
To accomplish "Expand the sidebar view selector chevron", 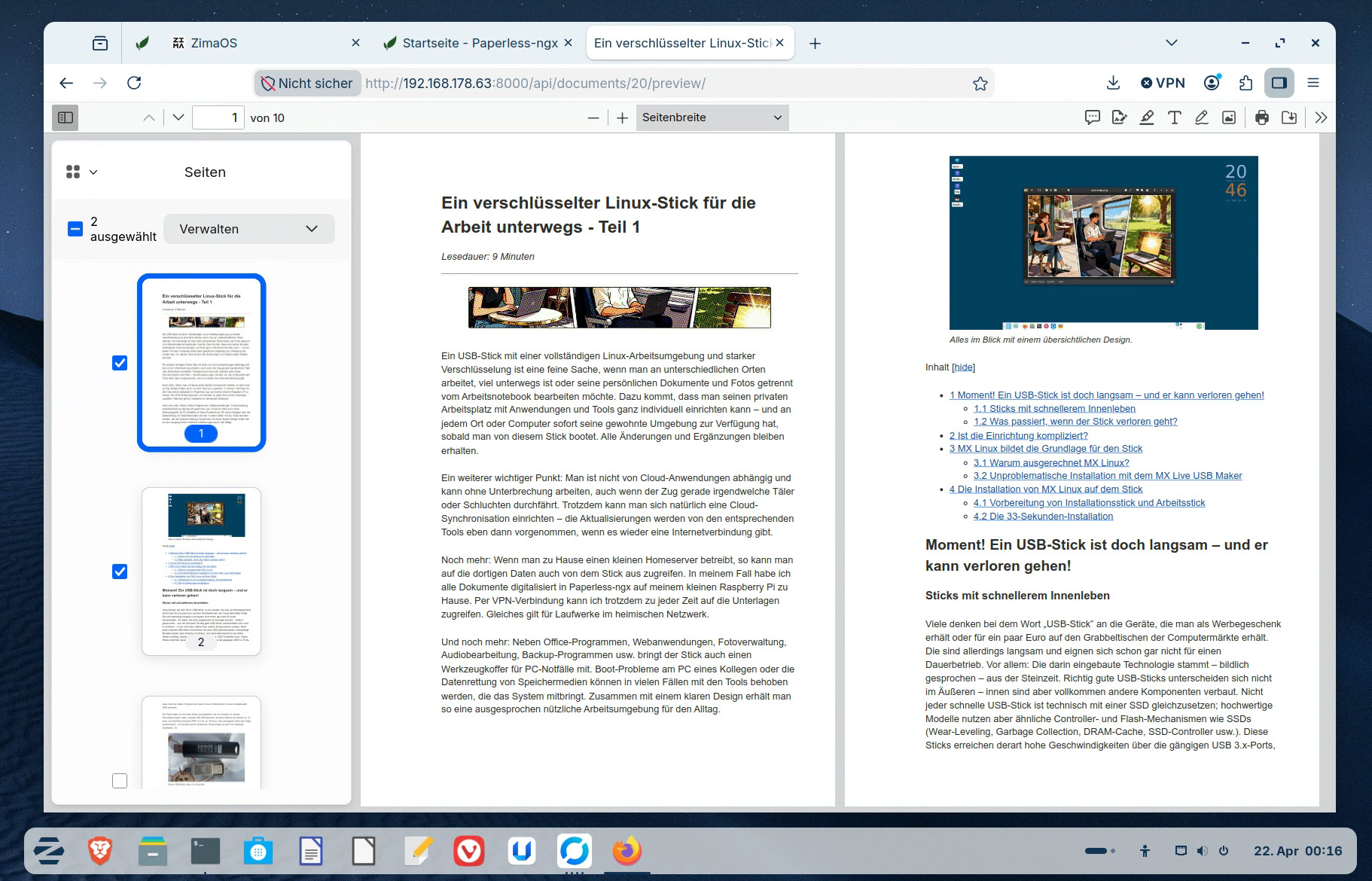I will pyautogui.click(x=93, y=172).
